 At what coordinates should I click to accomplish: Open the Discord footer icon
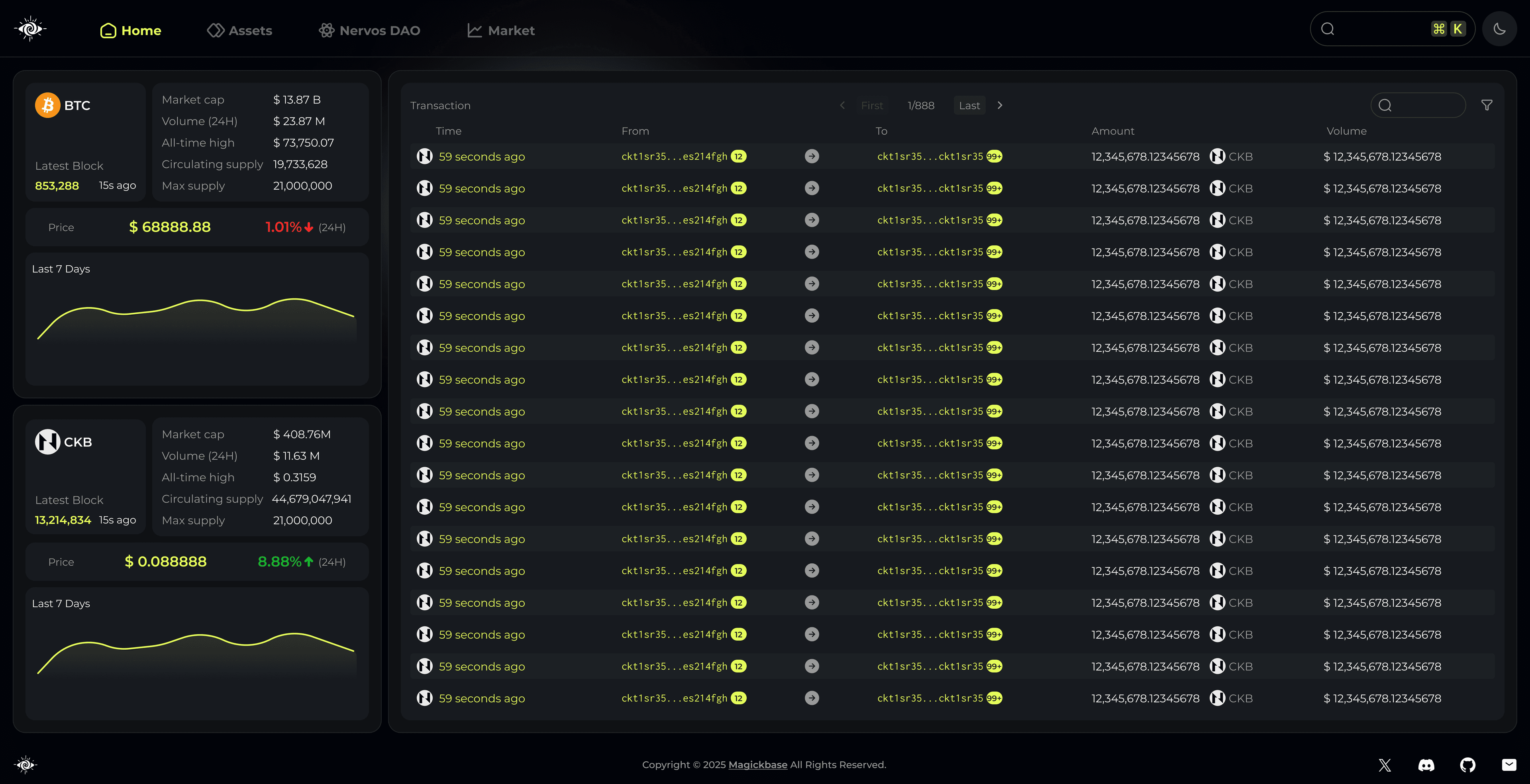(x=1426, y=765)
